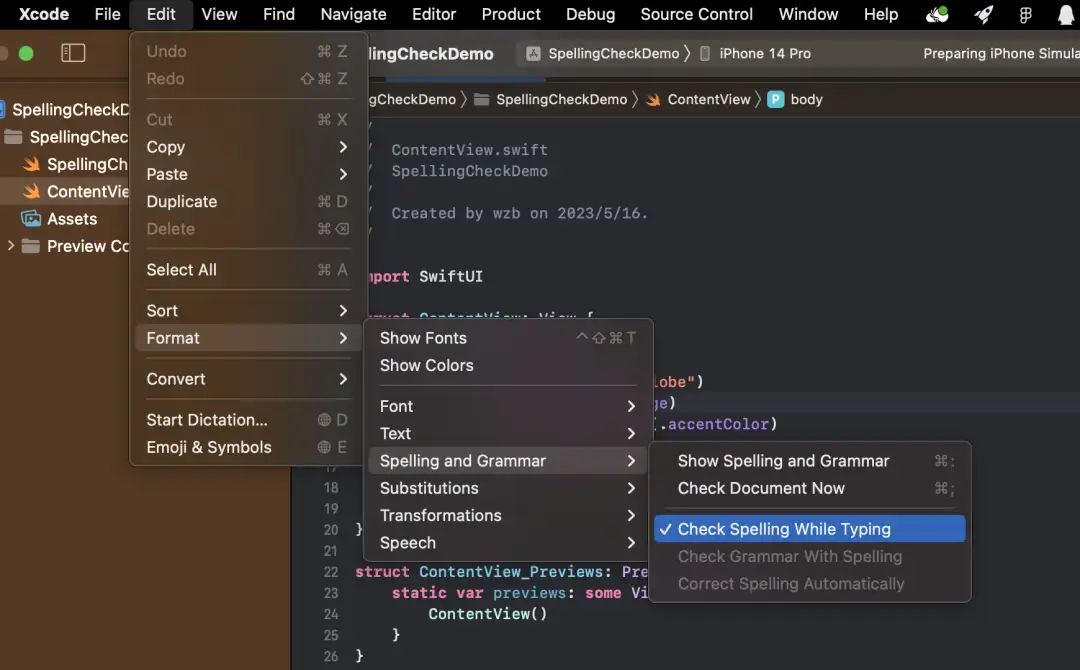Screen dimensions: 1080x670
Task: Open Raycast from the menu bar rocket icon
Action: [983, 14]
